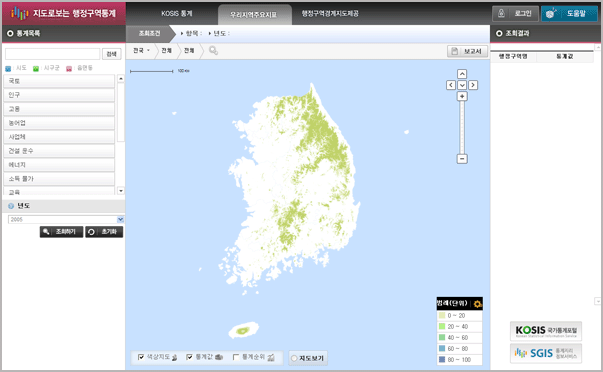603x372 pixels.
Task: Zoom in with the plus button
Action: (x=462, y=96)
